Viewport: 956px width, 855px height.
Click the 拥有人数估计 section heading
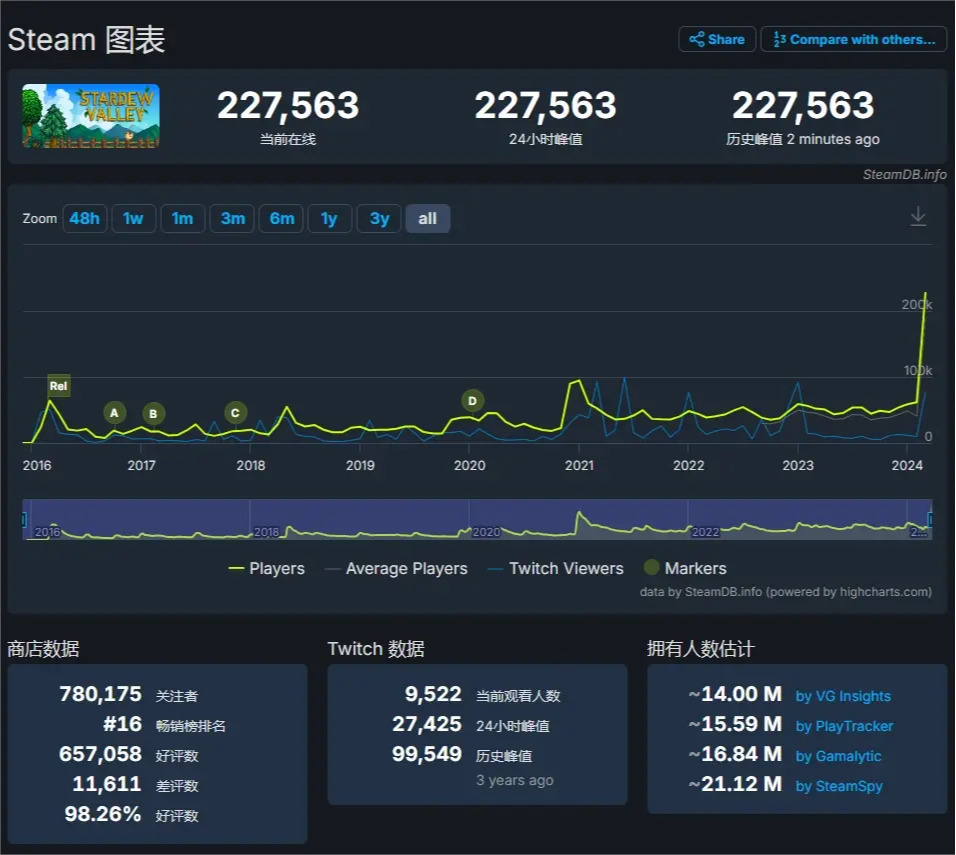click(x=701, y=649)
